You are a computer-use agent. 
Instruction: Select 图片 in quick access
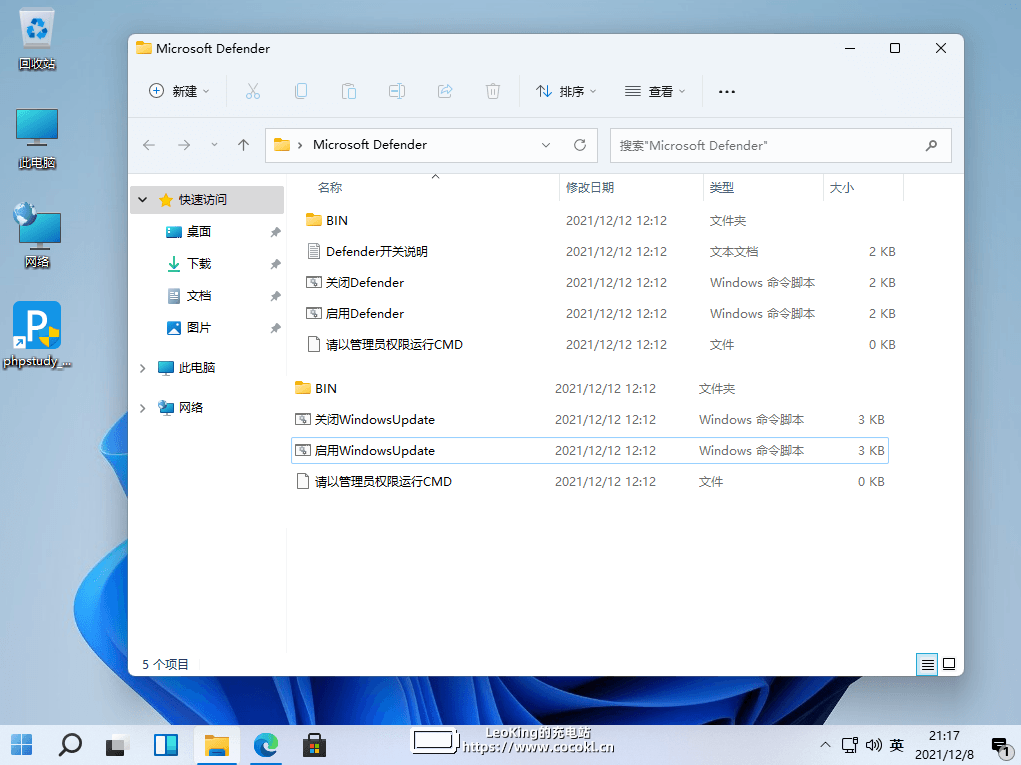coord(198,327)
